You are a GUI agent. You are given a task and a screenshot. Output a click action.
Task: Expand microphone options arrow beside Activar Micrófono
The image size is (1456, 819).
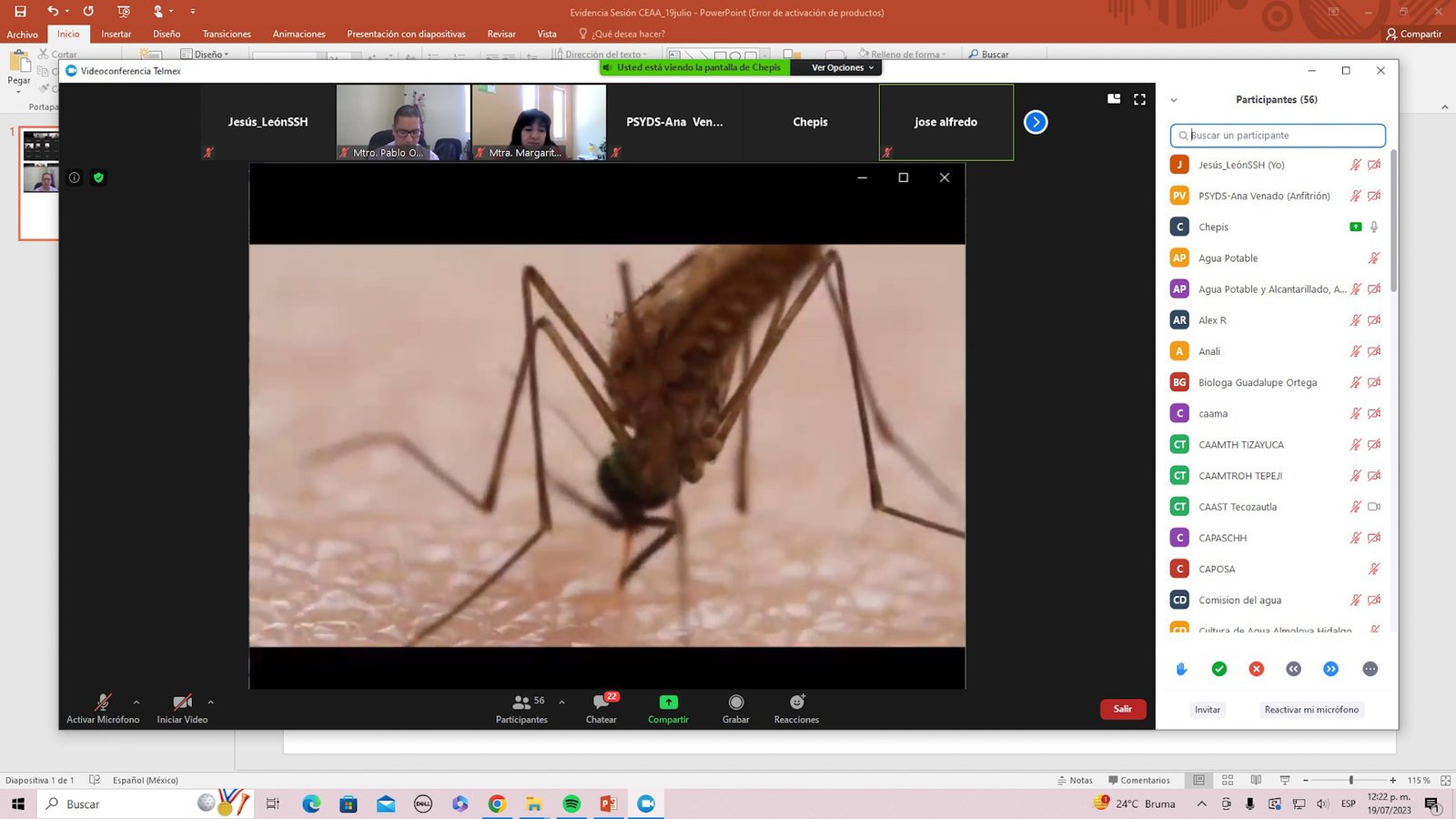coord(136,702)
